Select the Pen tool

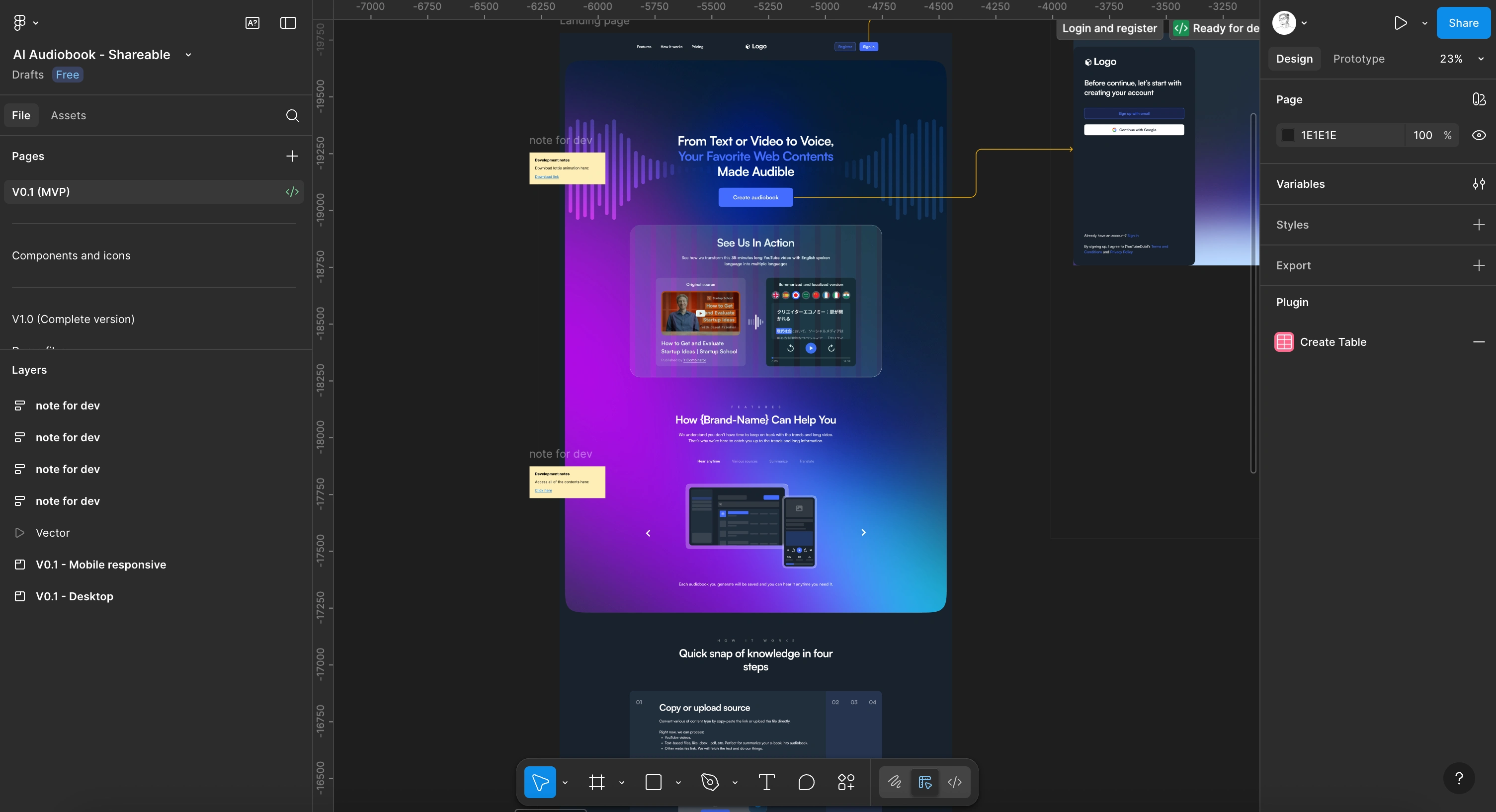[x=710, y=782]
